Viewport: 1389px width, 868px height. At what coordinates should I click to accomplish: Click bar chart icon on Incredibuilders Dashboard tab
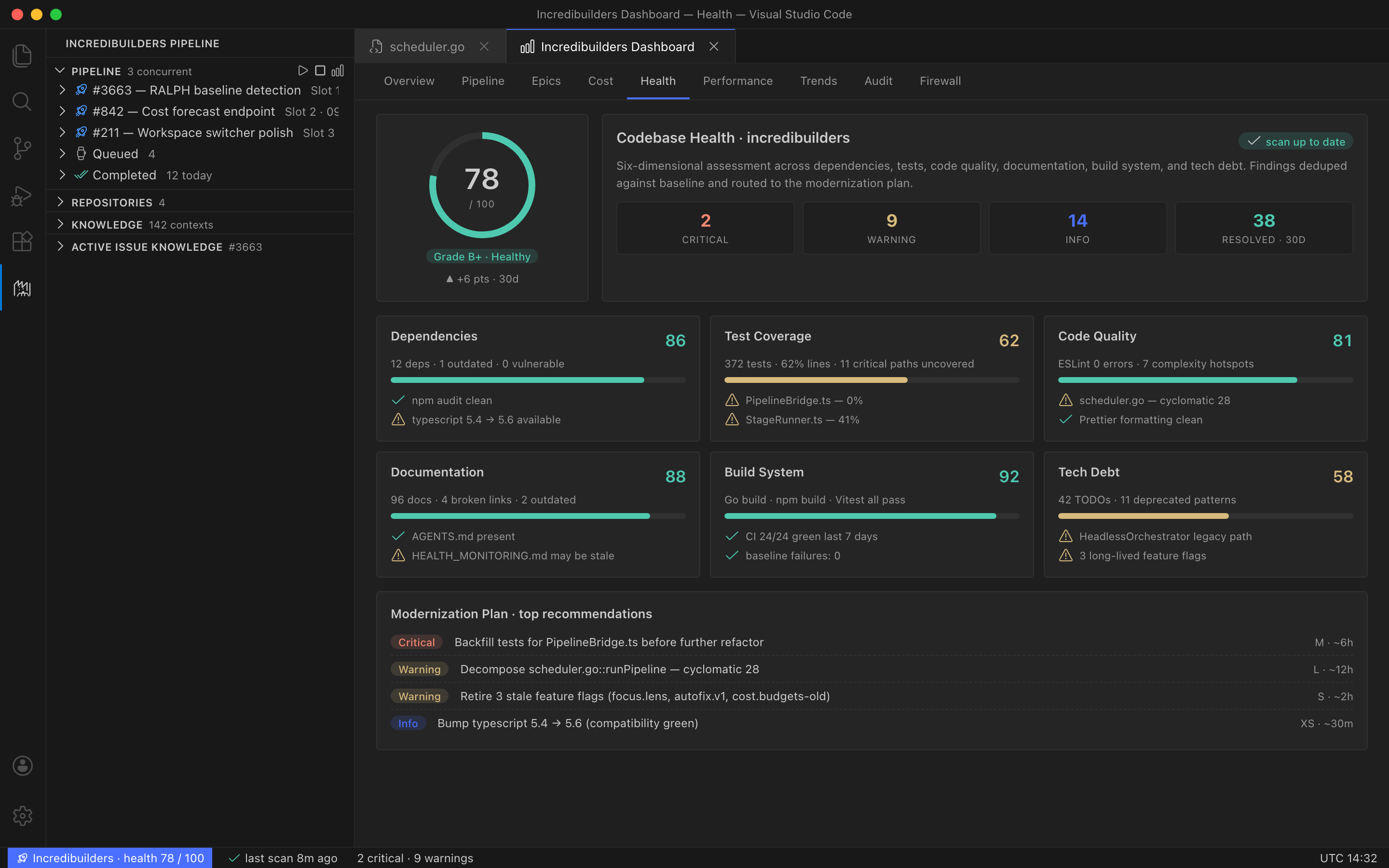(x=527, y=46)
